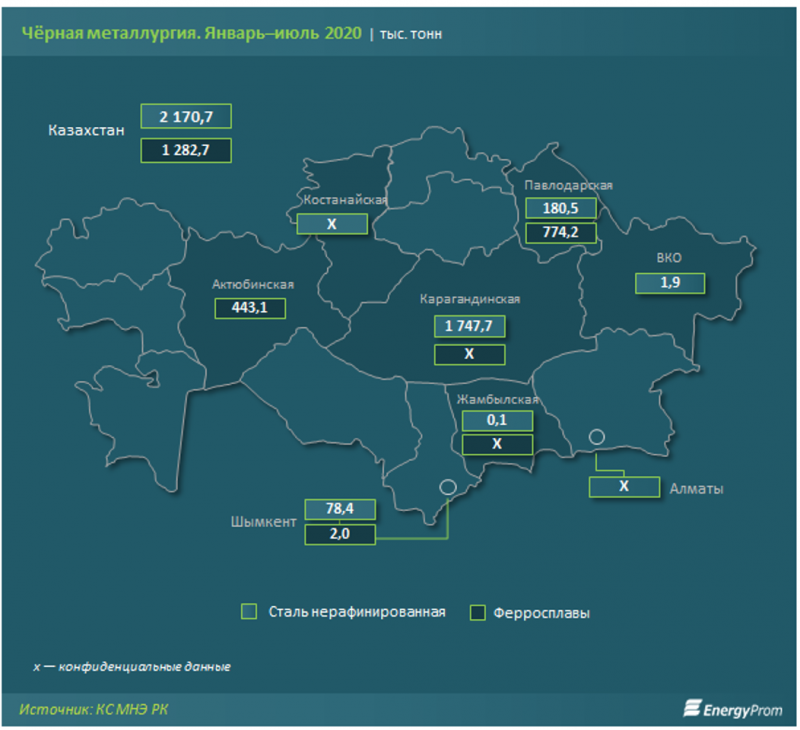Click the Карагандинская steel value 1 747,7
Image resolution: width=800 pixels, height=730 pixels.
[x=469, y=326]
